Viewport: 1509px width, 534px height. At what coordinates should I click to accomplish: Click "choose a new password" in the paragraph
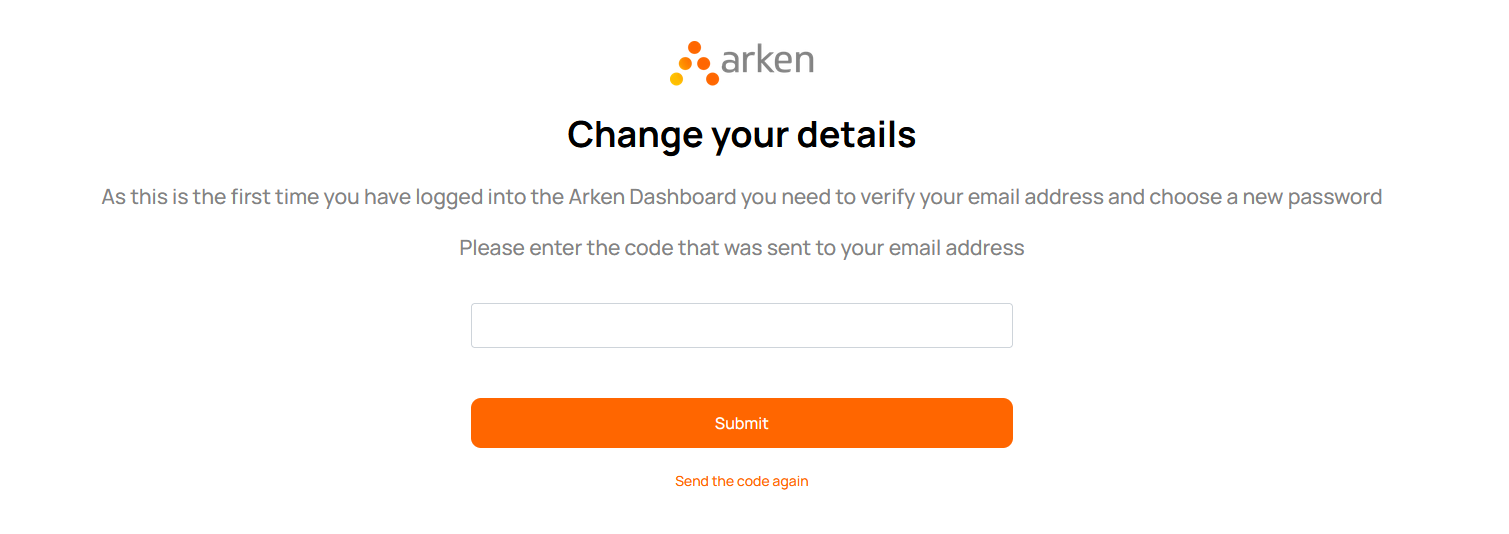pyautogui.click(x=1266, y=197)
